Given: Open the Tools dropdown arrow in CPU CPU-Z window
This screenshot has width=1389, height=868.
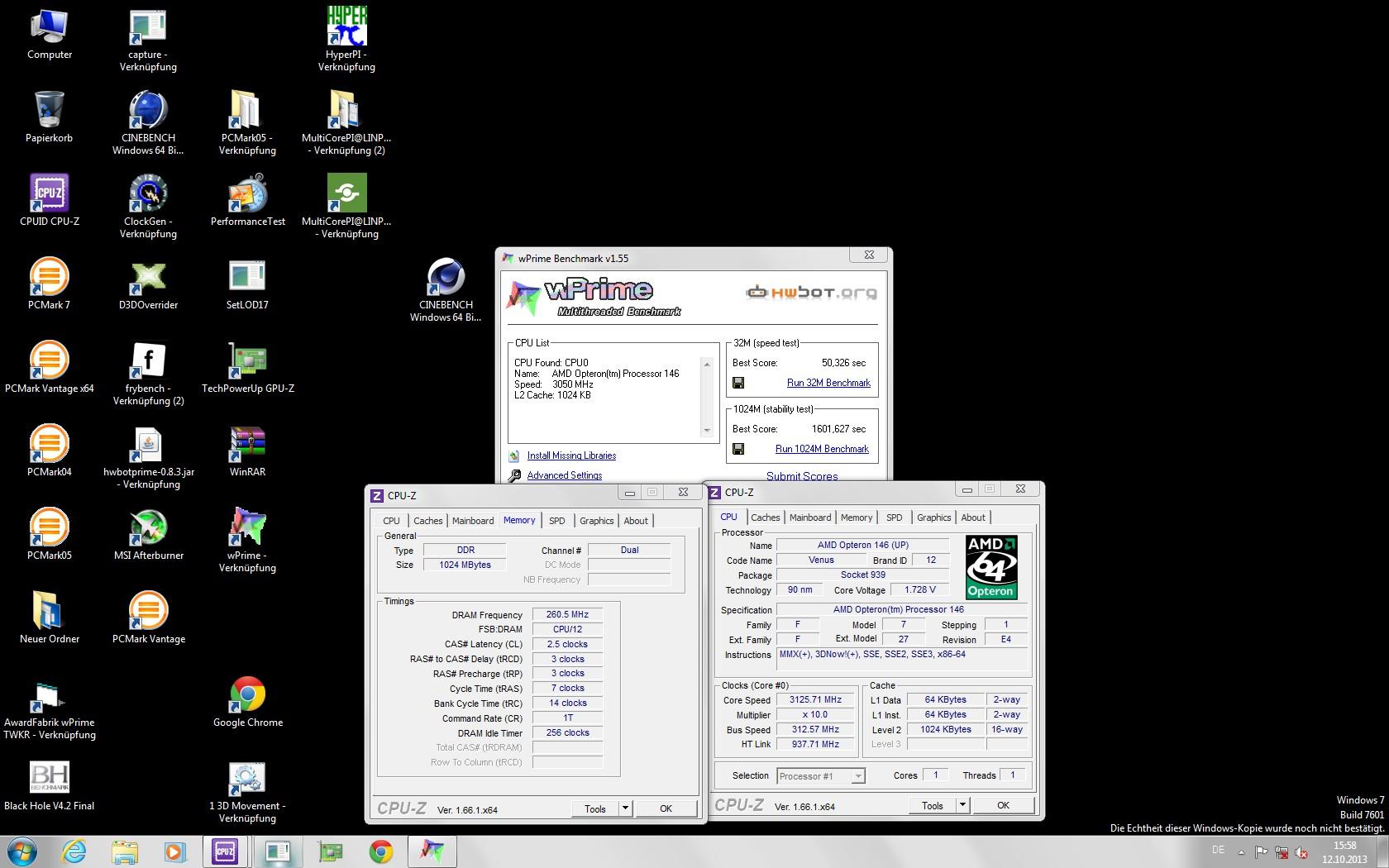Looking at the screenshot, I should pyautogui.click(x=962, y=805).
